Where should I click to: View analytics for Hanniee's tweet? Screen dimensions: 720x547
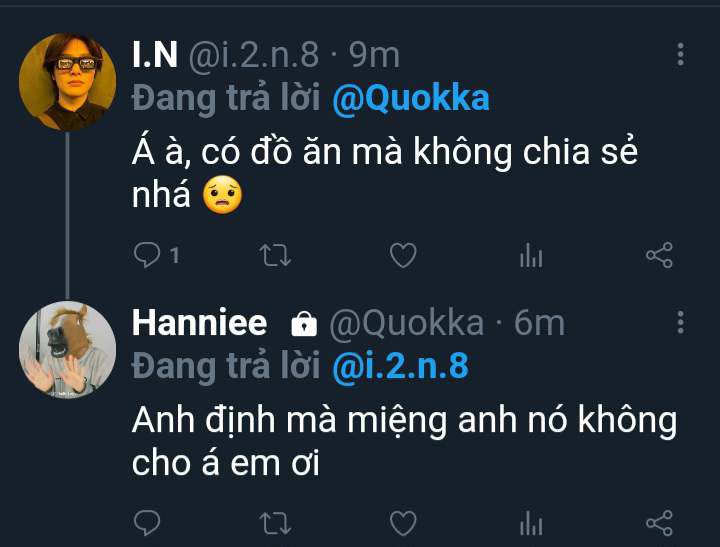point(531,523)
